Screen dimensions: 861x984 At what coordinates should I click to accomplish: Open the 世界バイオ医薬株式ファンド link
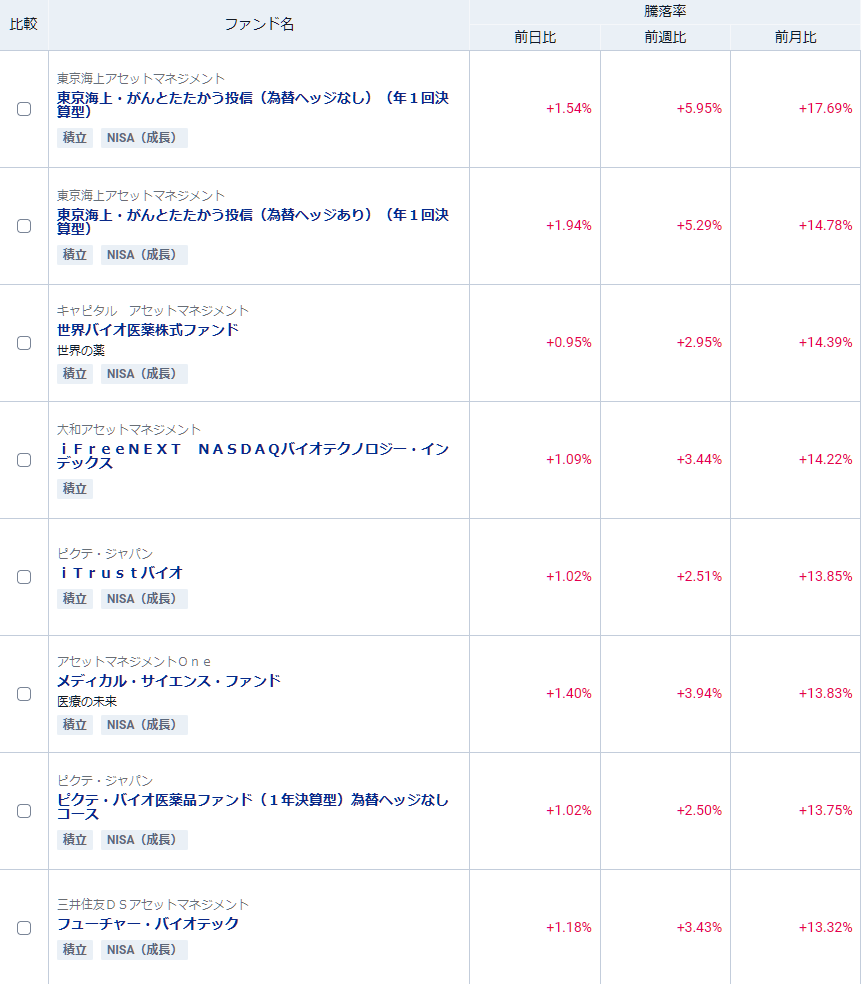click(148, 330)
